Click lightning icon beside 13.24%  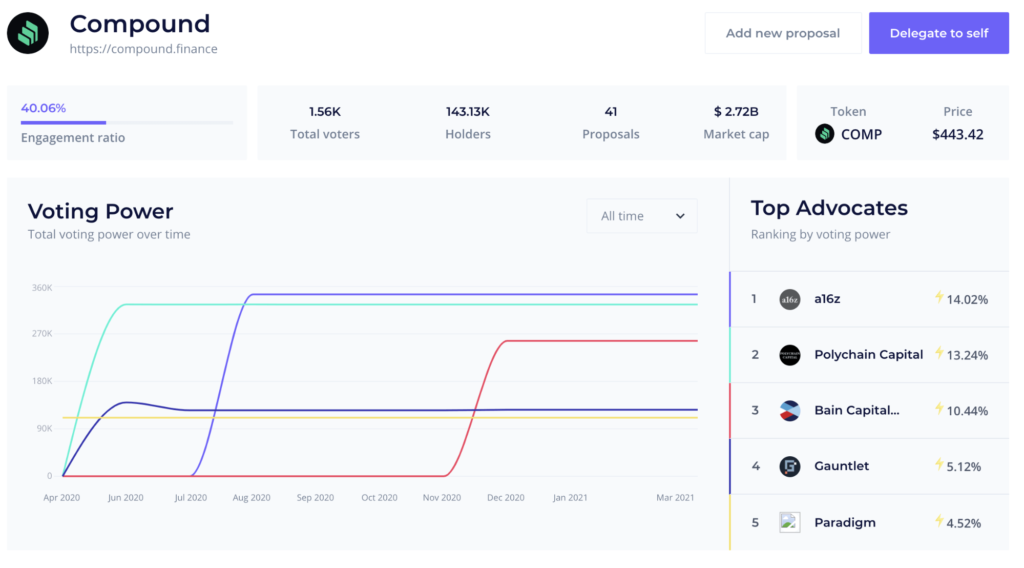coord(939,353)
